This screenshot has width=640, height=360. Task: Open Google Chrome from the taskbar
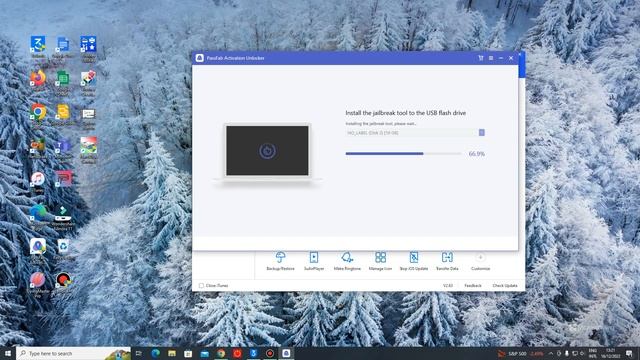click(221, 353)
